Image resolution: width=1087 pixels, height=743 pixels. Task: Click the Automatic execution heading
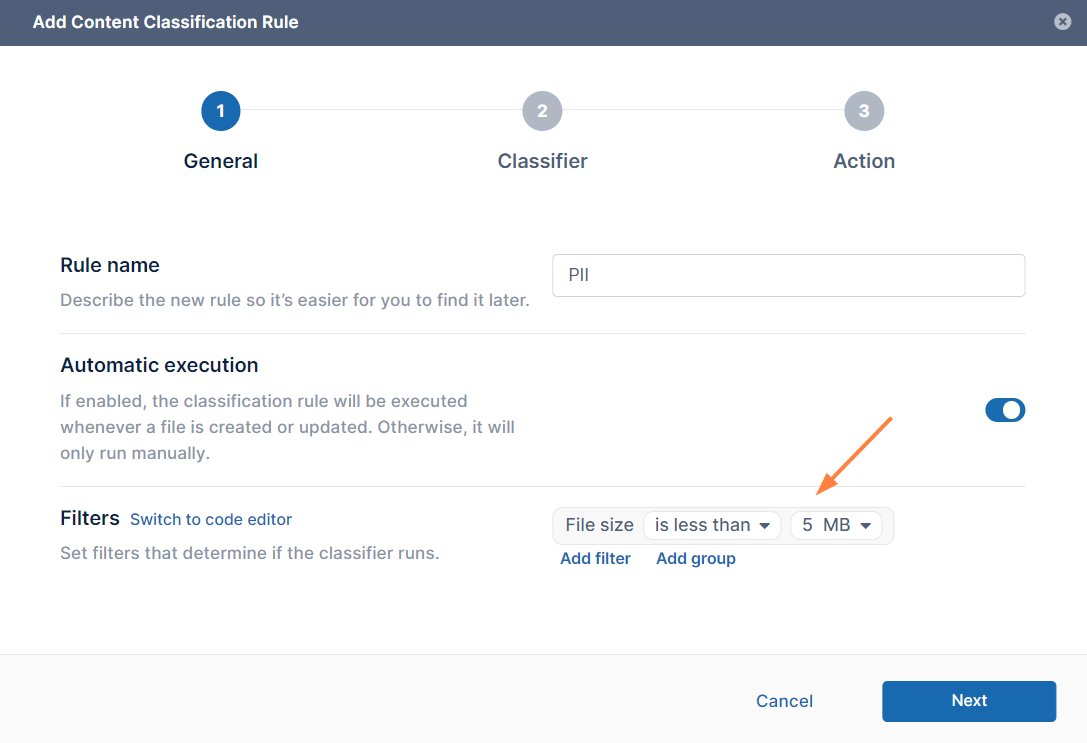coord(159,365)
